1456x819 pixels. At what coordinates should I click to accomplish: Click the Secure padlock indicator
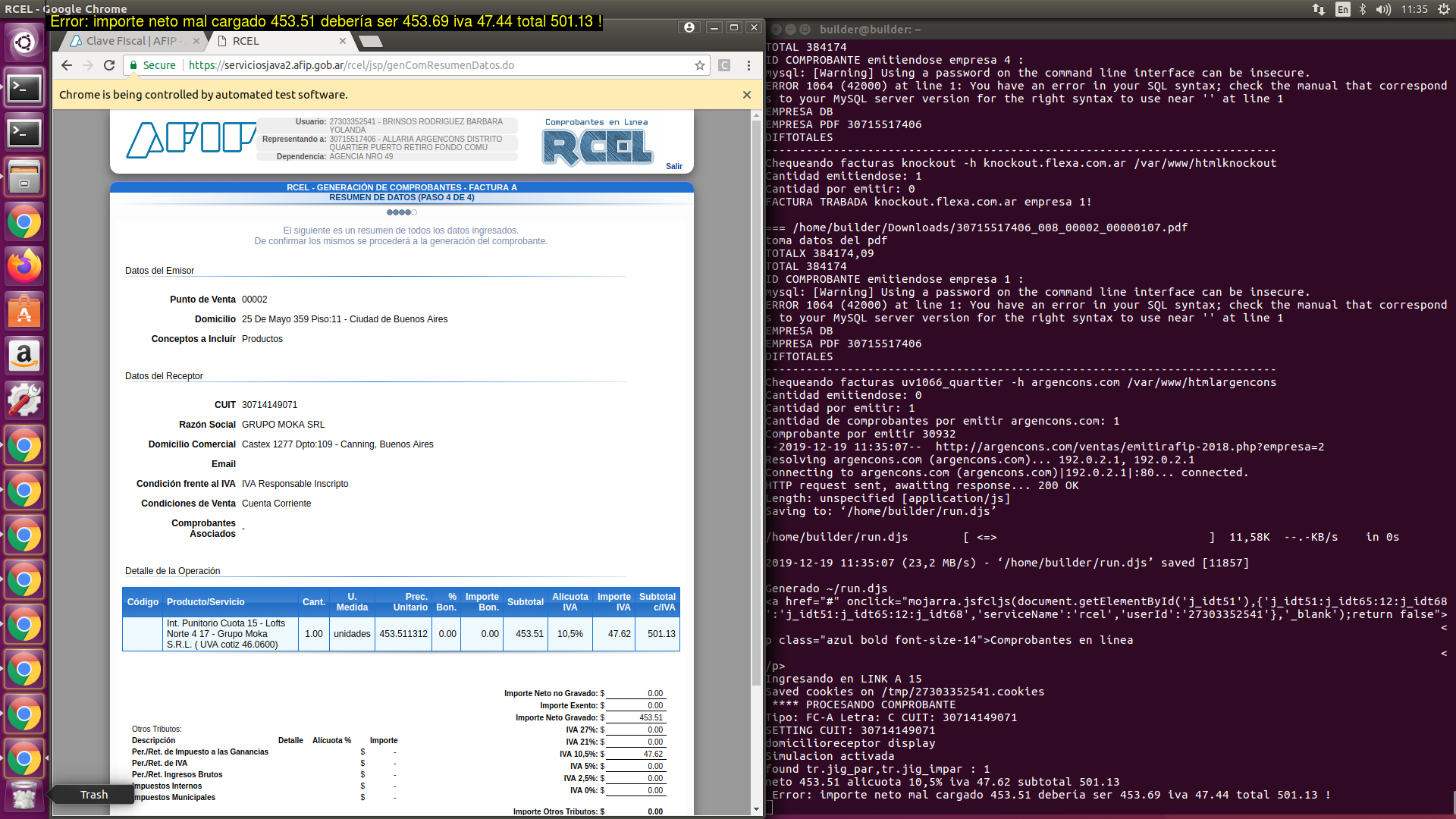point(153,65)
